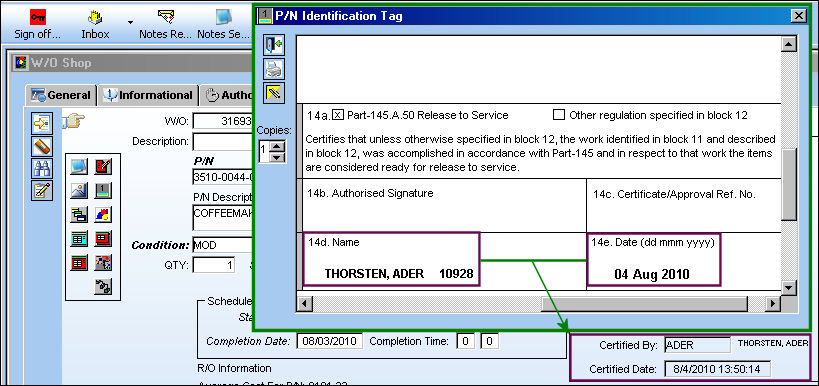819x386 pixels.
Task: Click the Sign off key icon
Action: pos(38,17)
